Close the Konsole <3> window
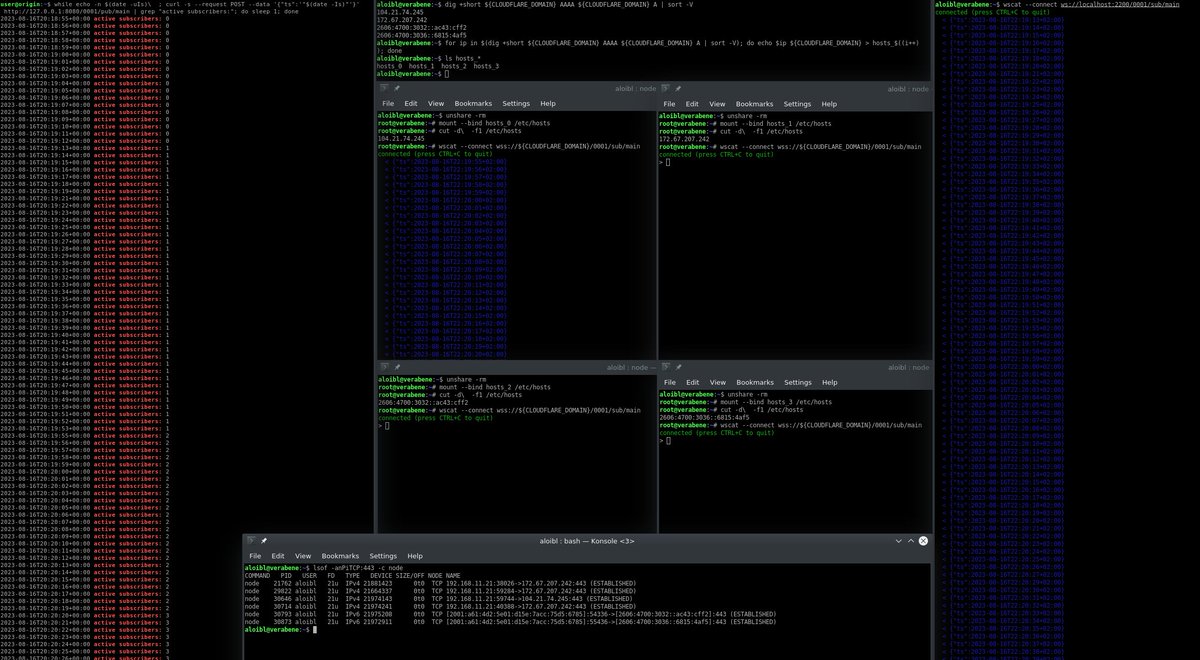Image resolution: width=1200 pixels, height=660 pixels. tap(924, 540)
